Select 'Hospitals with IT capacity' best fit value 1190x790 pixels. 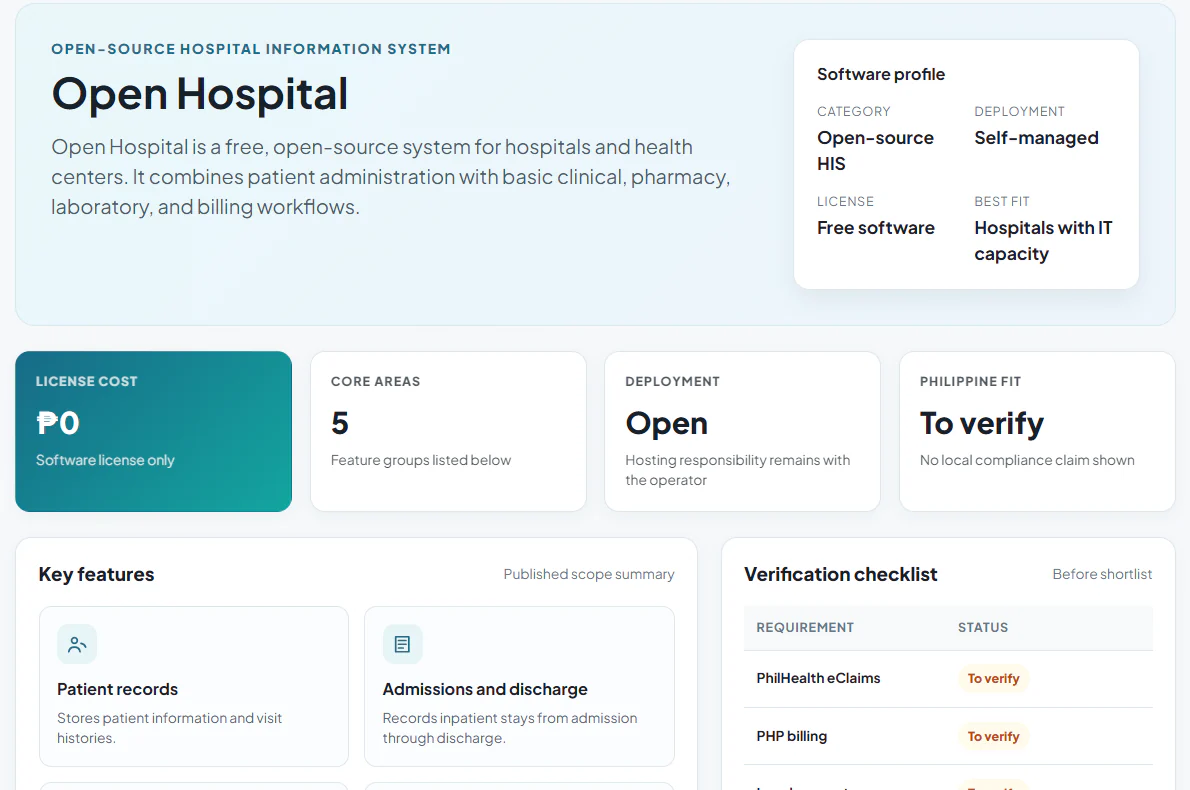click(1043, 241)
